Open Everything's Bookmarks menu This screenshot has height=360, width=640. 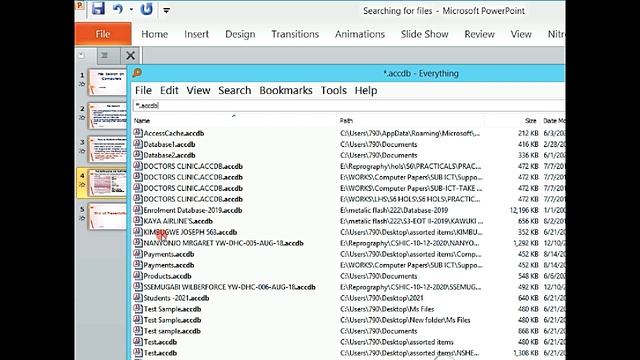coord(286,90)
